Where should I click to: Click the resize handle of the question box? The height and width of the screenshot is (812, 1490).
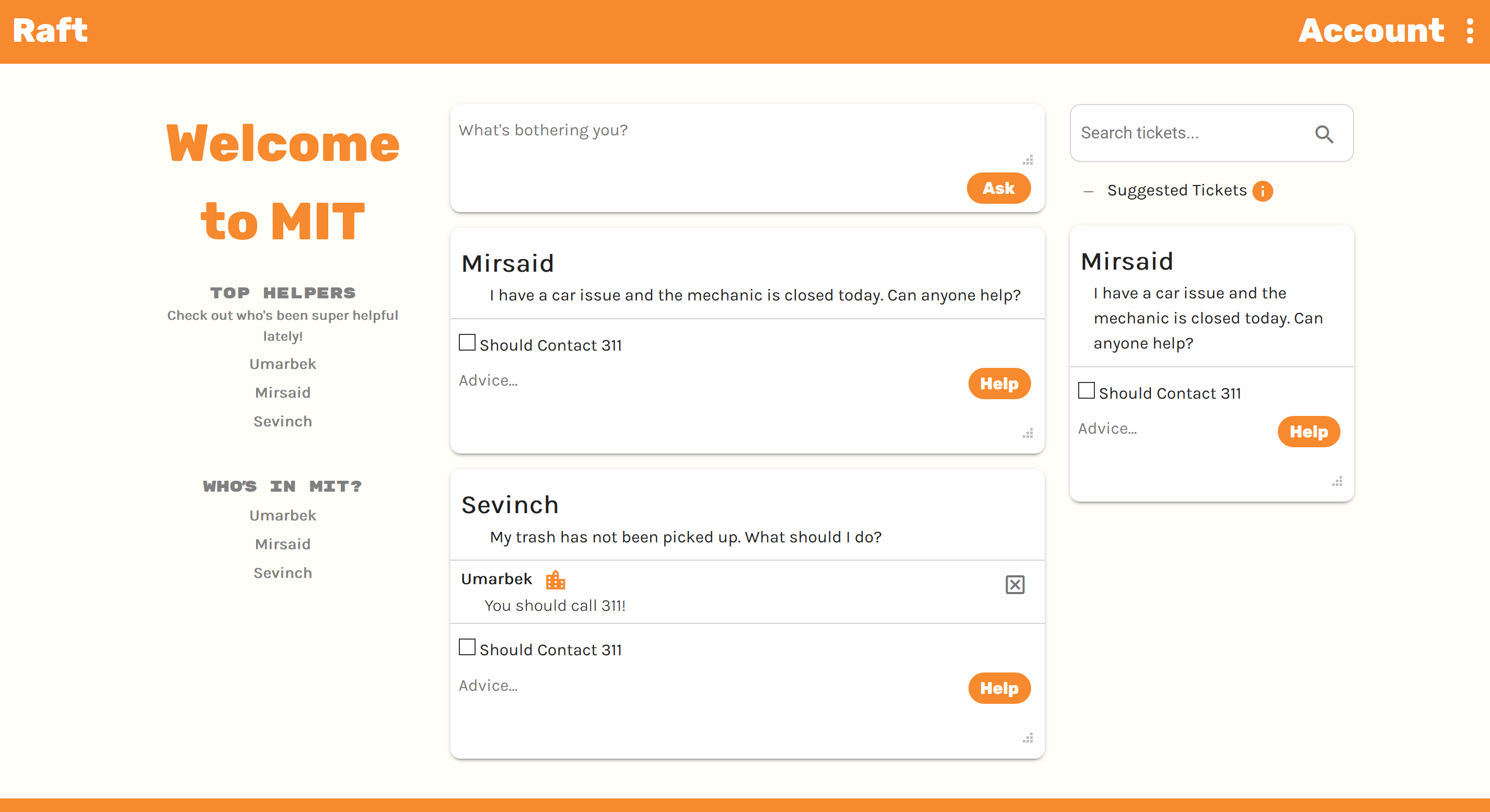point(1028,160)
